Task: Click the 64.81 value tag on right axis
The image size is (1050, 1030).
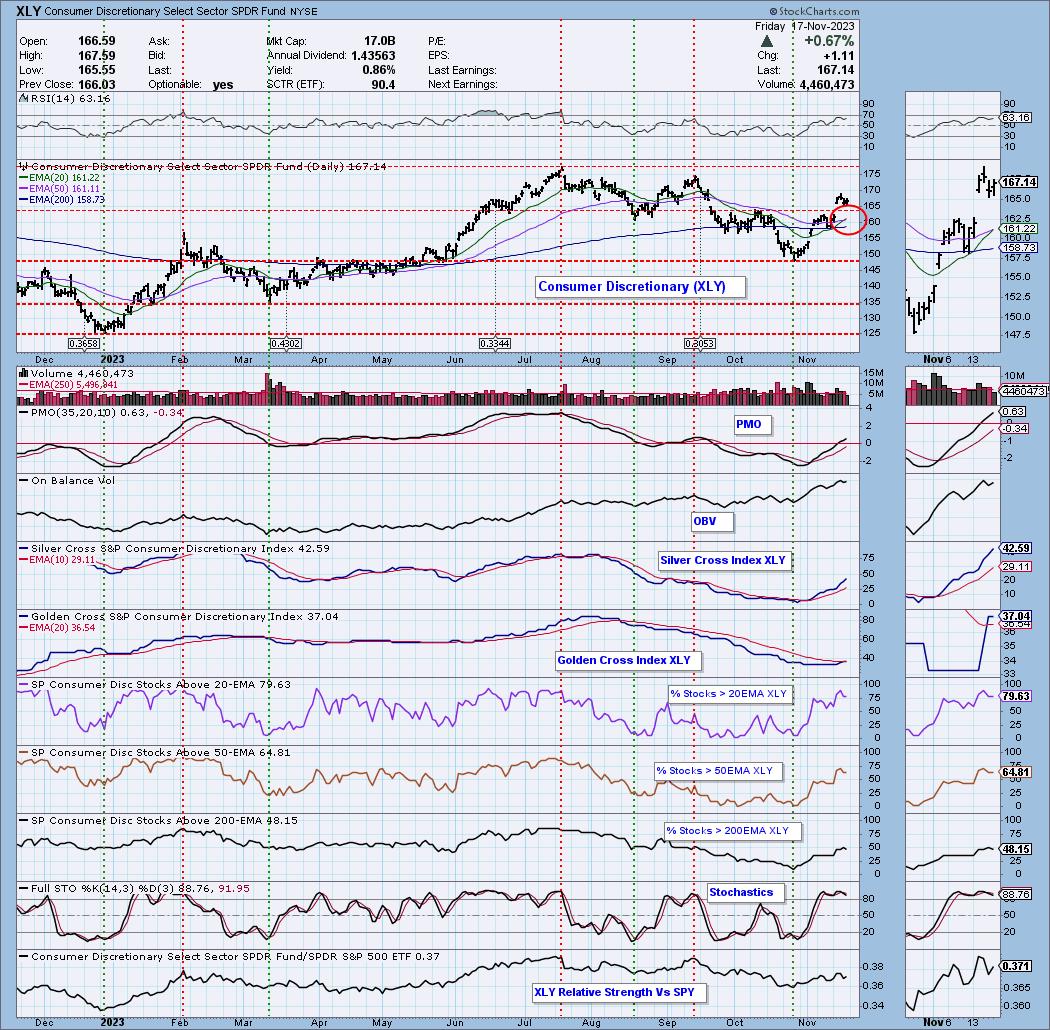Action: pyautogui.click(x=1016, y=772)
